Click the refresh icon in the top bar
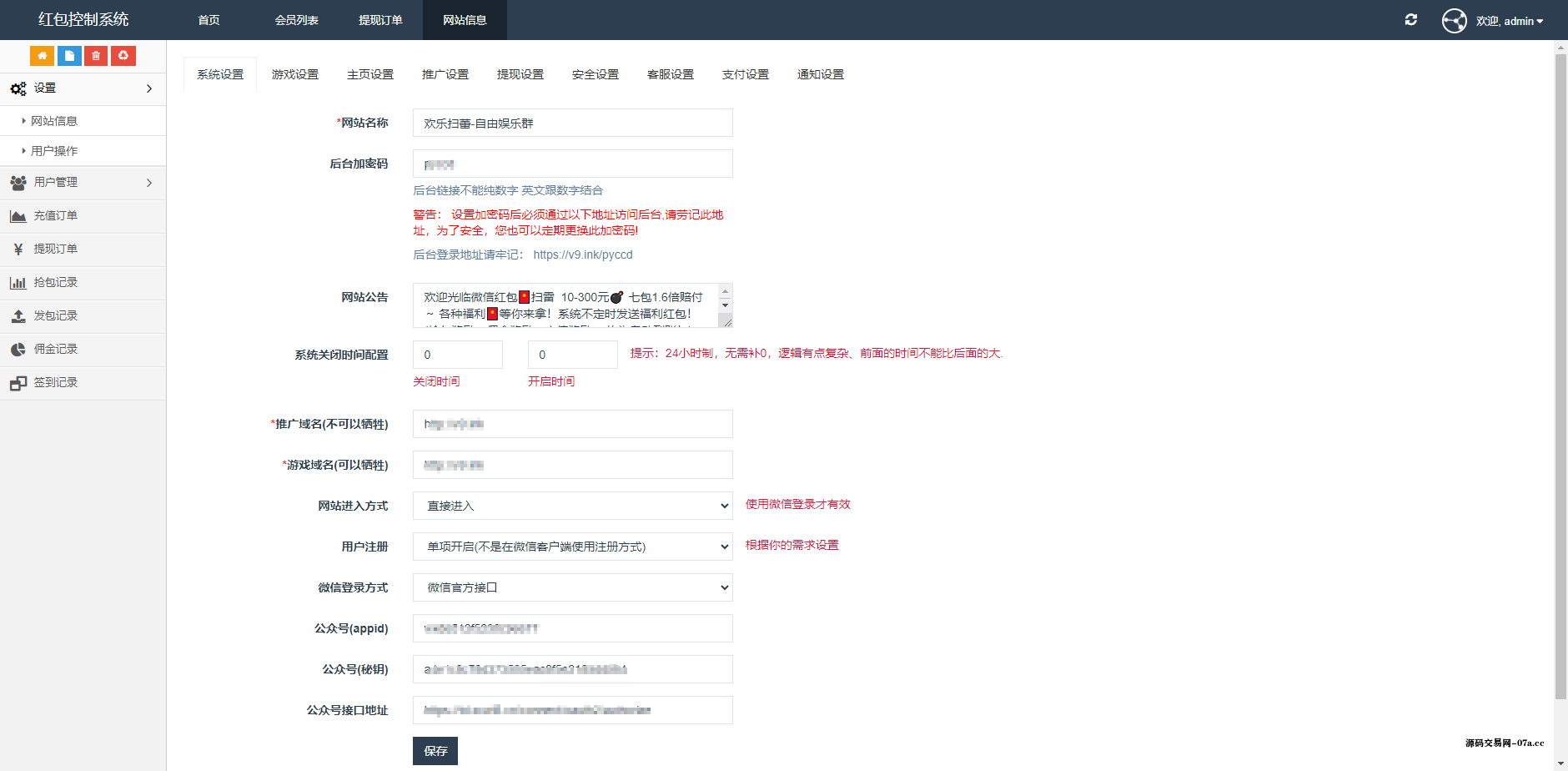 point(1412,19)
